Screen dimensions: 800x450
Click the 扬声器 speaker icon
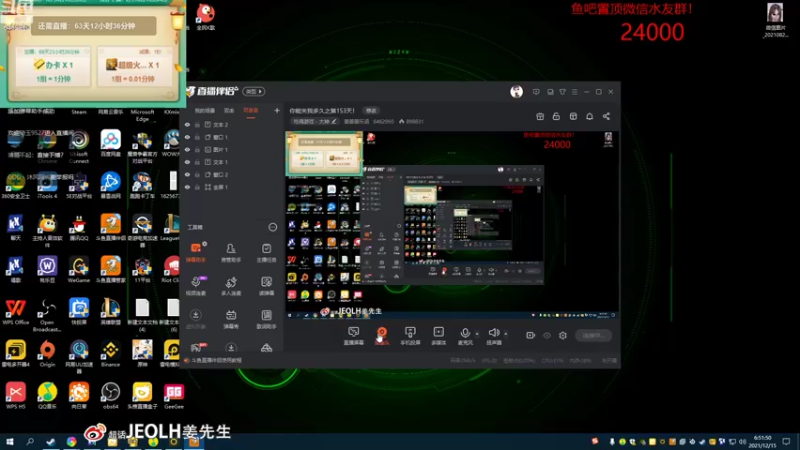coord(493,336)
